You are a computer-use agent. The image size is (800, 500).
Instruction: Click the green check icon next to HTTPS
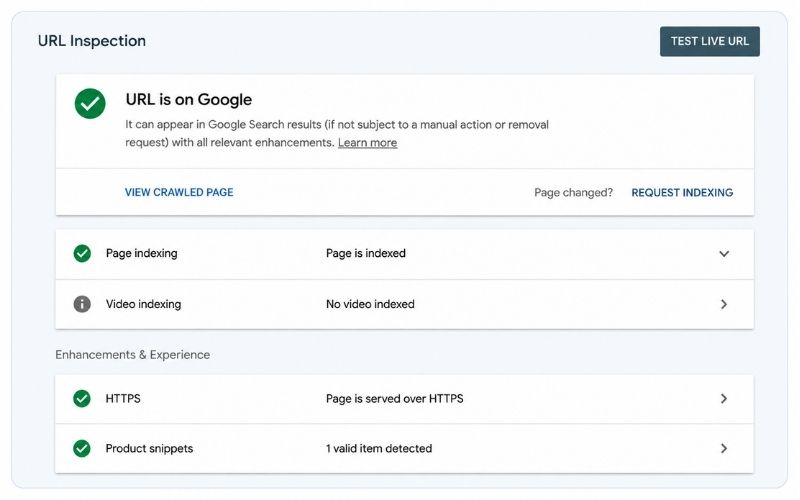tap(82, 398)
